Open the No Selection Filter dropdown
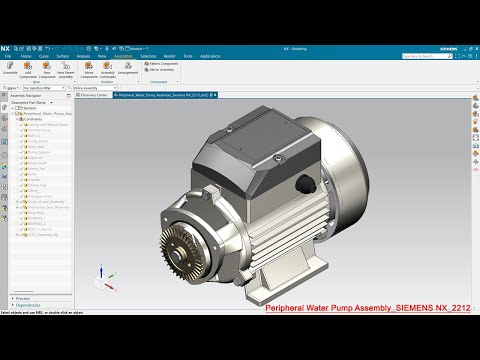 point(44,88)
